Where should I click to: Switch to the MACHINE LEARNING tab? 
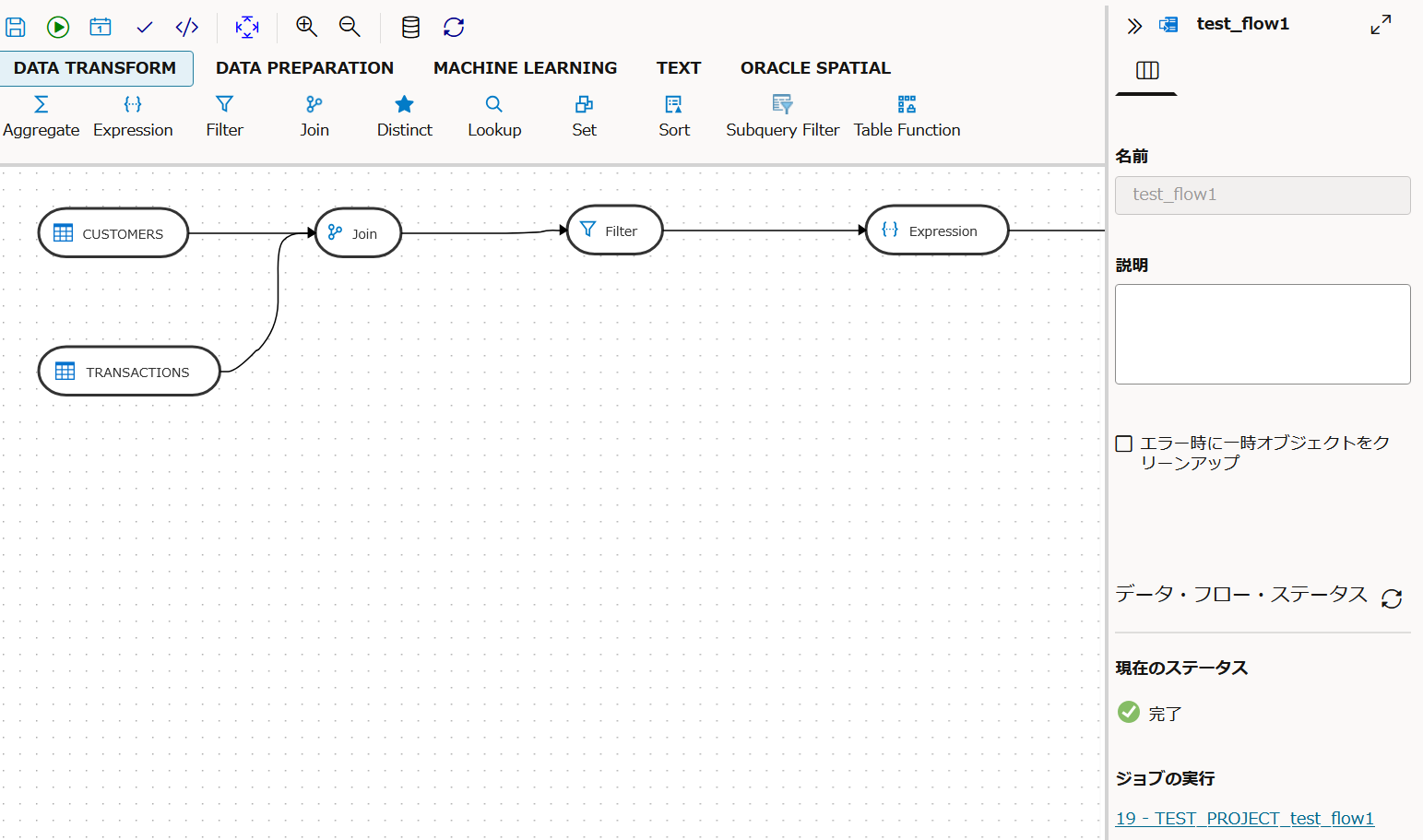[x=525, y=68]
